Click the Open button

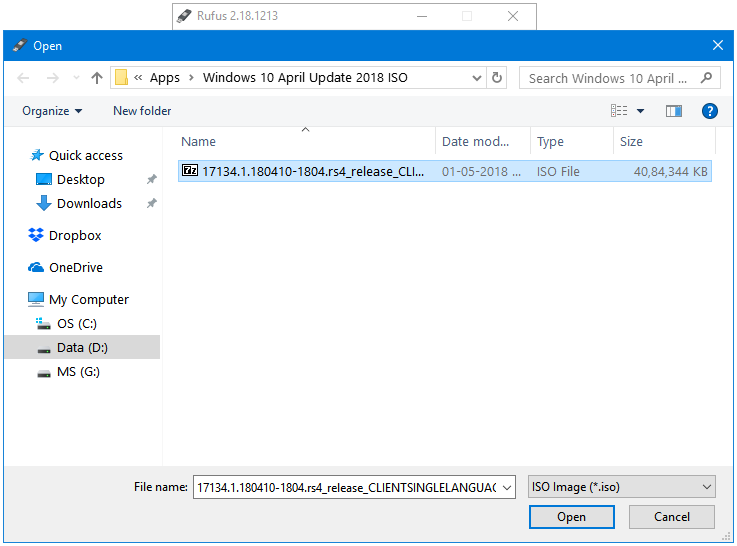(x=572, y=517)
